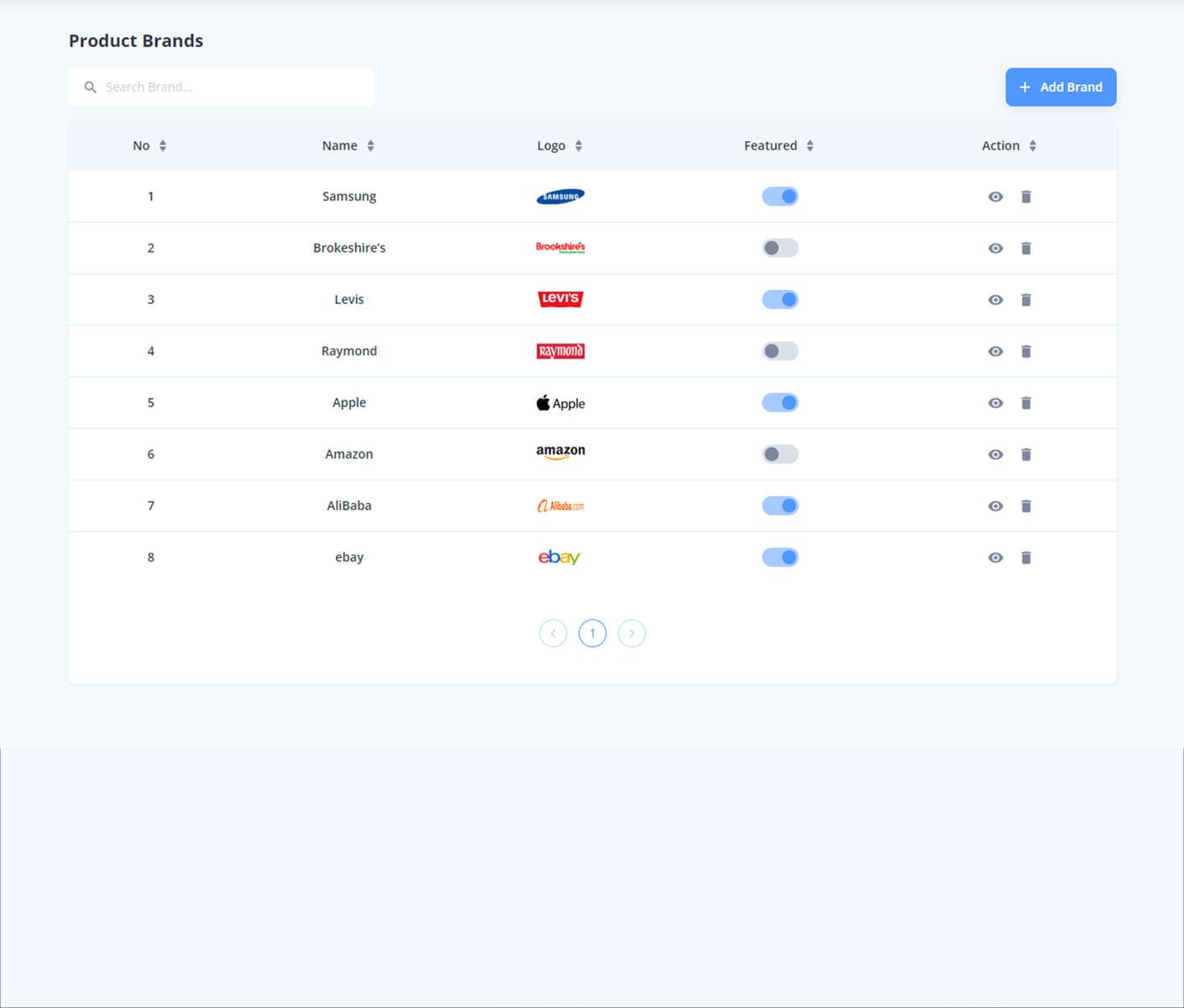Delete the AliBaba brand entry
Image resolution: width=1184 pixels, height=1008 pixels.
[1026, 506]
